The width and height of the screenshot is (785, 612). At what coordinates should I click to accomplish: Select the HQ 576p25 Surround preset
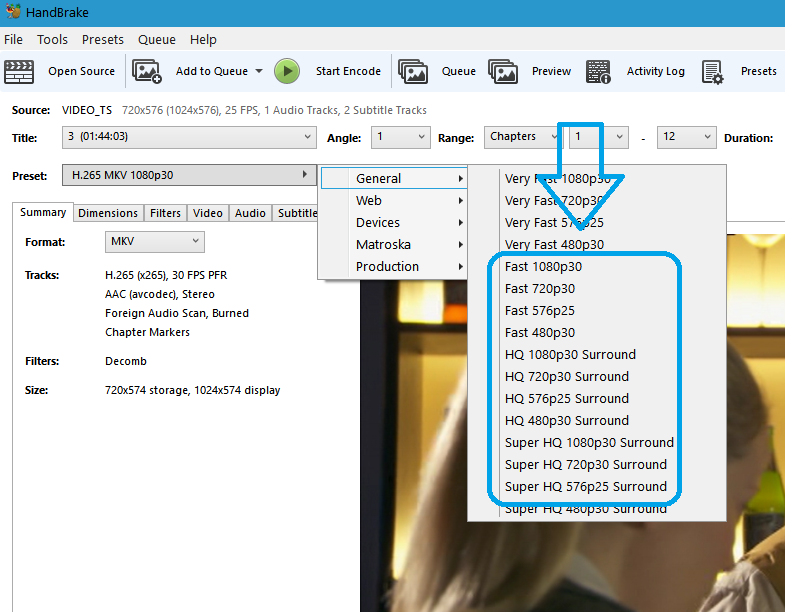[x=567, y=399]
